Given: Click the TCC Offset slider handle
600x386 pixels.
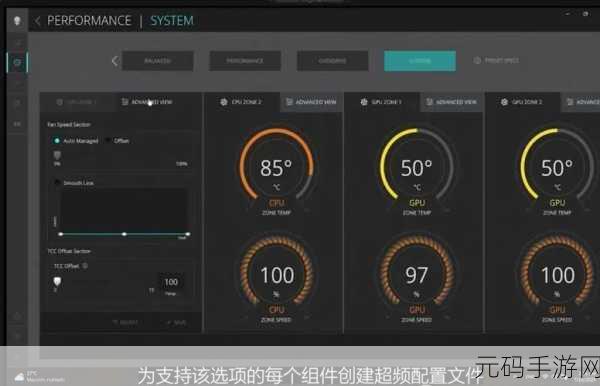Looking at the screenshot, I should click(57, 282).
